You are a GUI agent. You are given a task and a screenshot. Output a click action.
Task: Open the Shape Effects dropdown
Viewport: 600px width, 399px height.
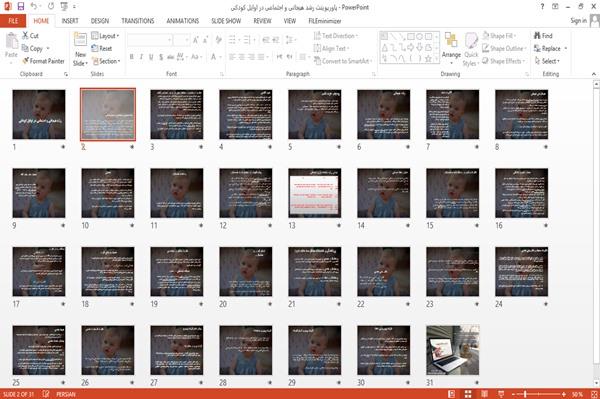(x=504, y=61)
